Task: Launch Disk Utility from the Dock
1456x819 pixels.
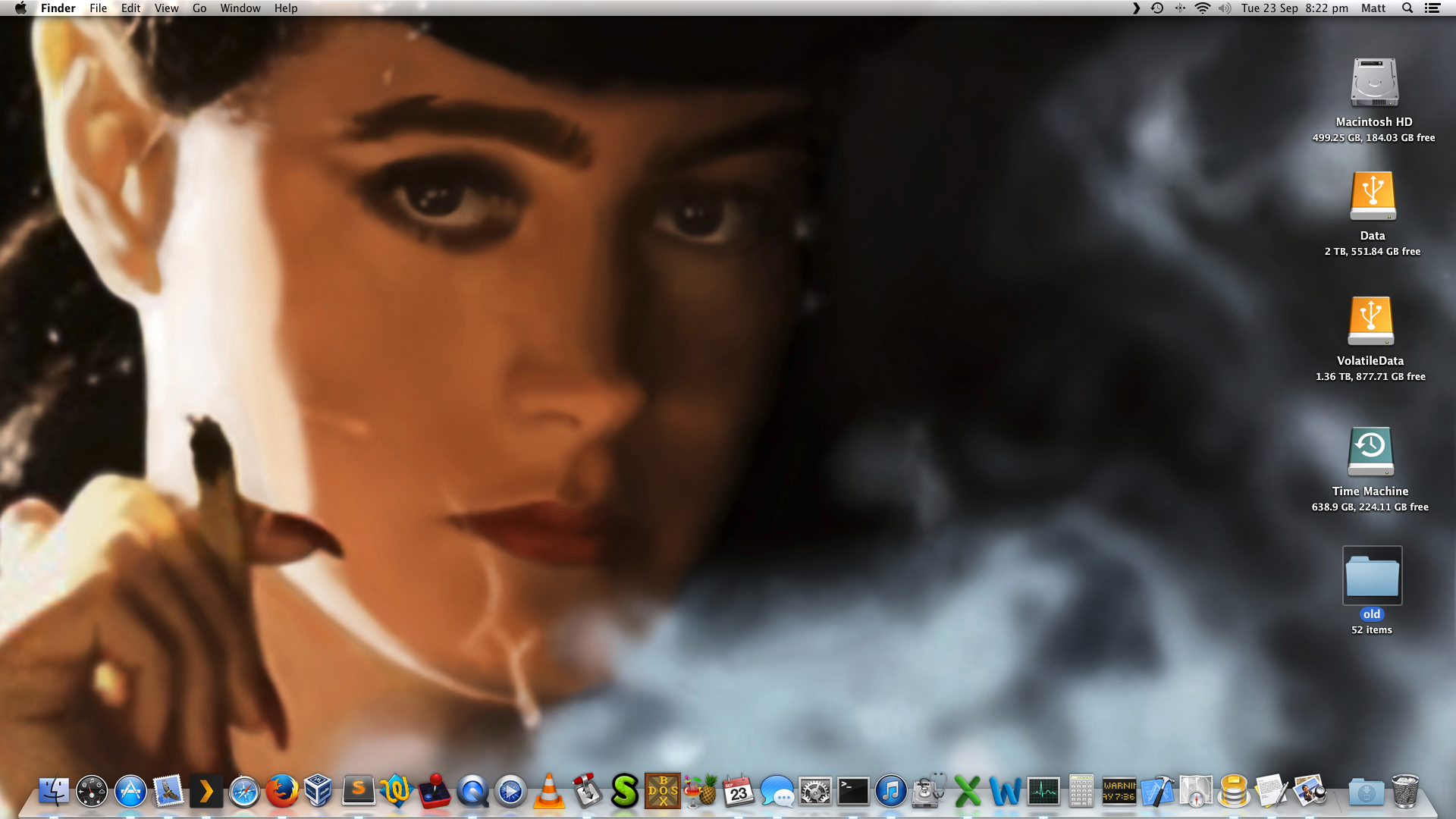Action: pyautogui.click(x=929, y=792)
